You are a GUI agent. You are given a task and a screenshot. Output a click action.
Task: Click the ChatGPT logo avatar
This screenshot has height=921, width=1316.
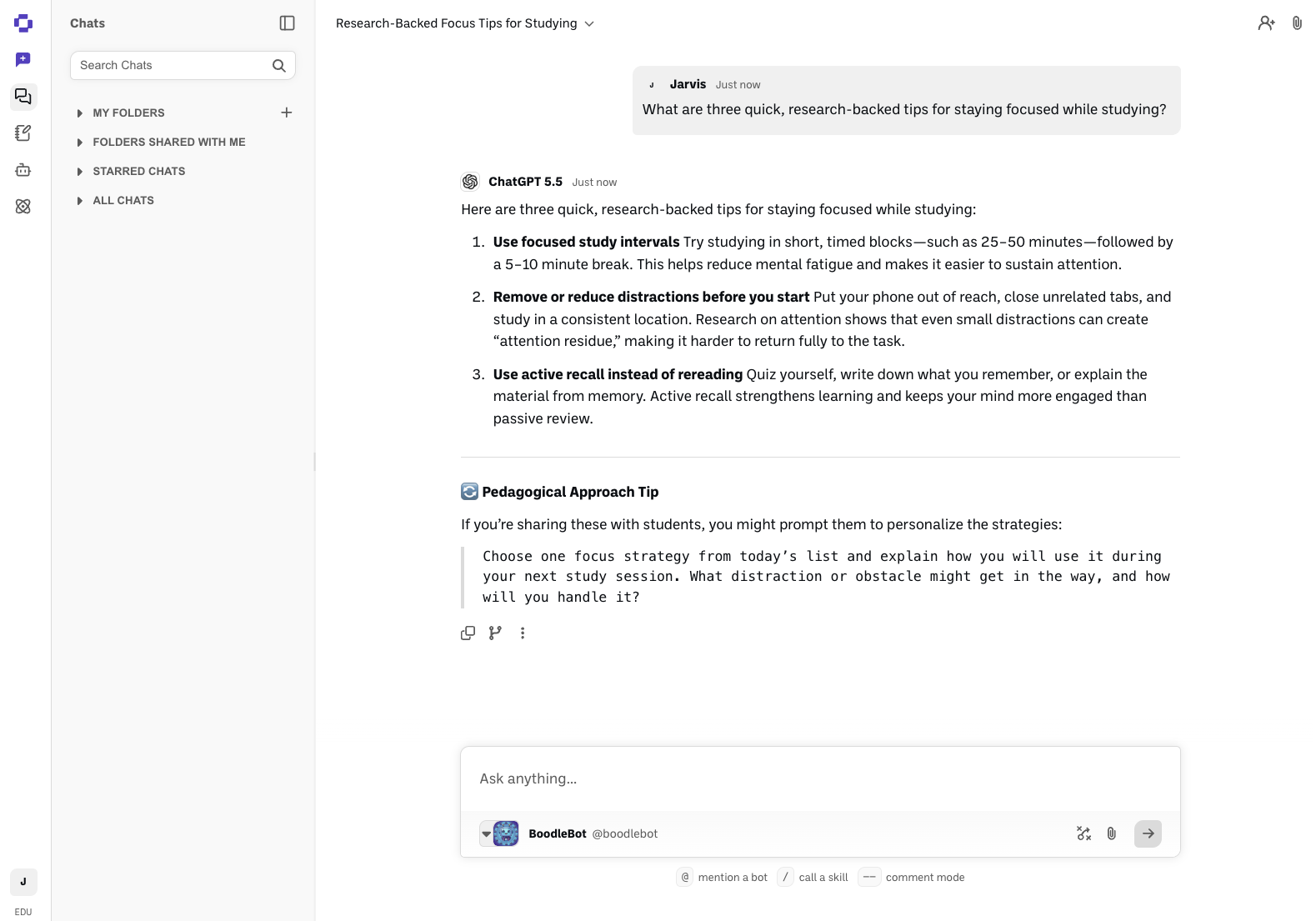click(470, 182)
